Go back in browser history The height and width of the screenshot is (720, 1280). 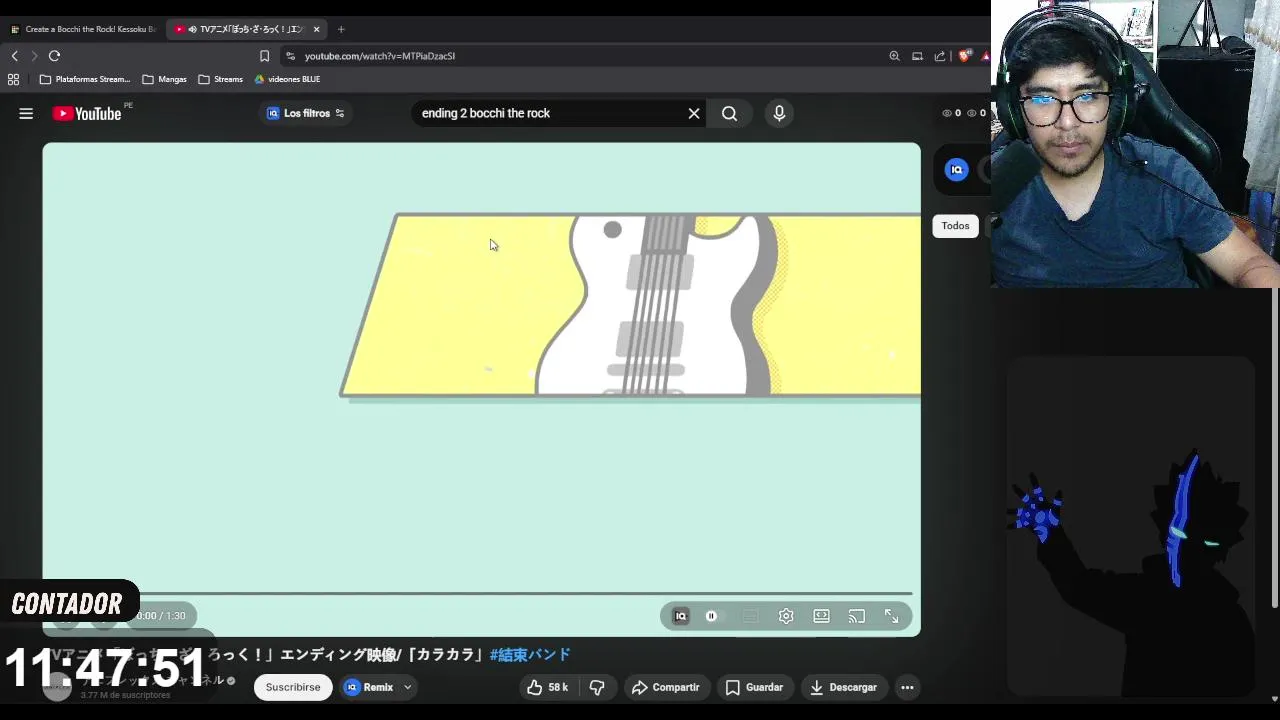coord(14,56)
